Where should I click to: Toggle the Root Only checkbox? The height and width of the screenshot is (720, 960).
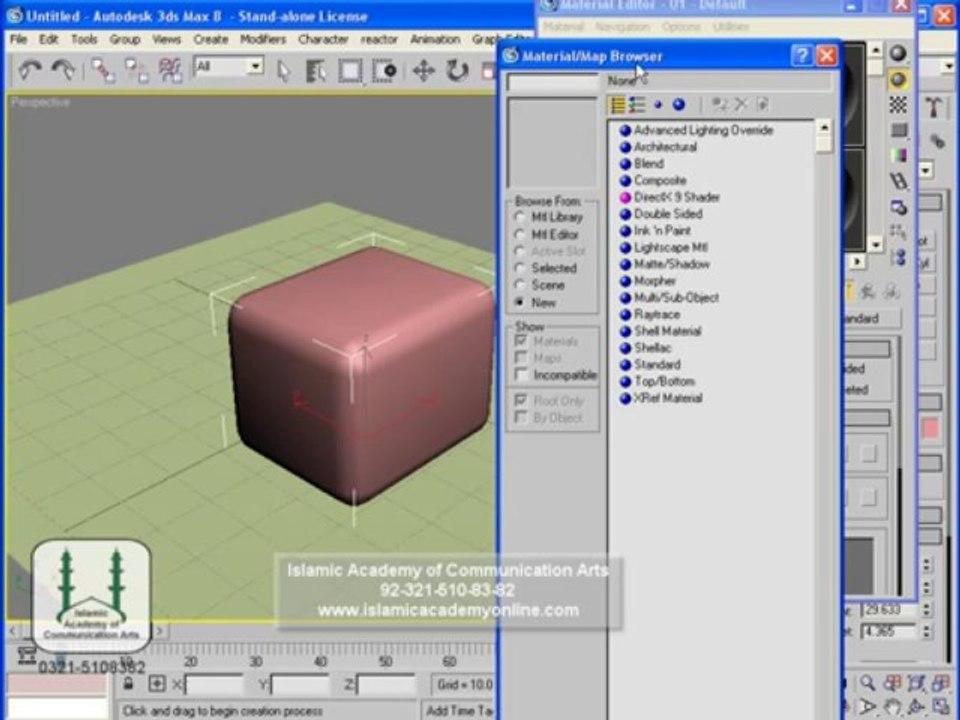tap(521, 400)
